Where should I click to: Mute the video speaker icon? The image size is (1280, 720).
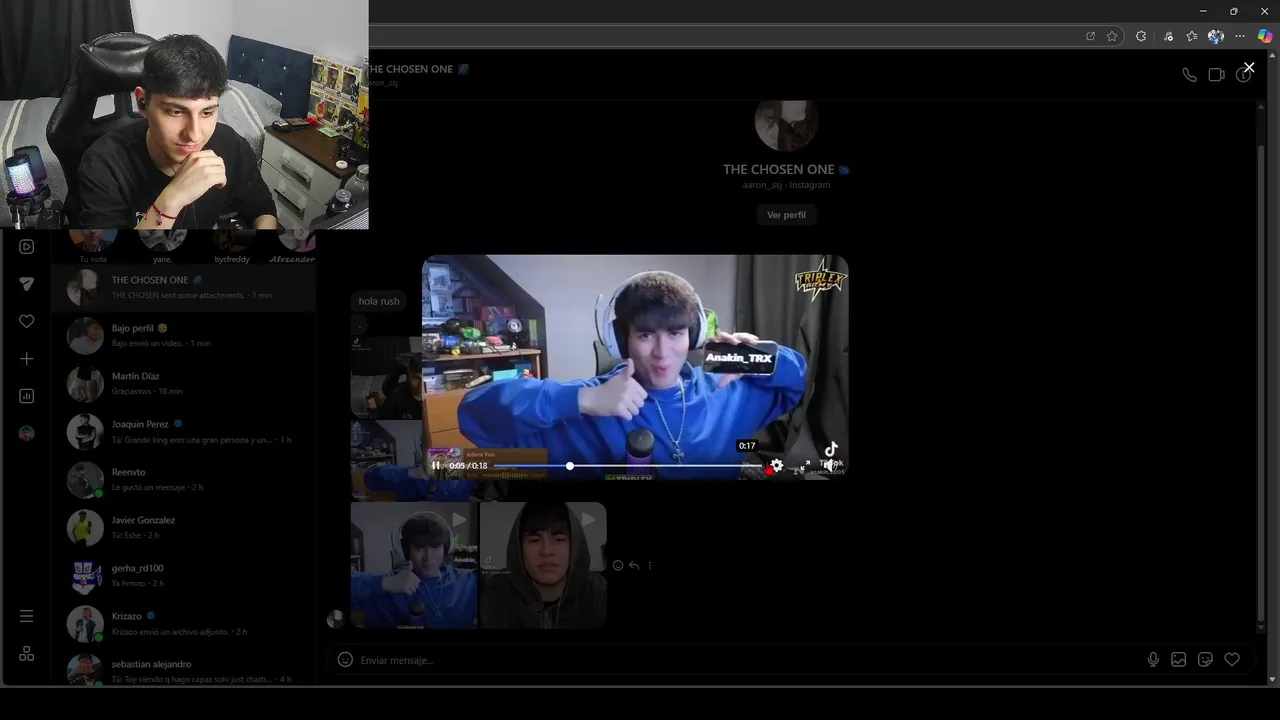[x=830, y=466]
